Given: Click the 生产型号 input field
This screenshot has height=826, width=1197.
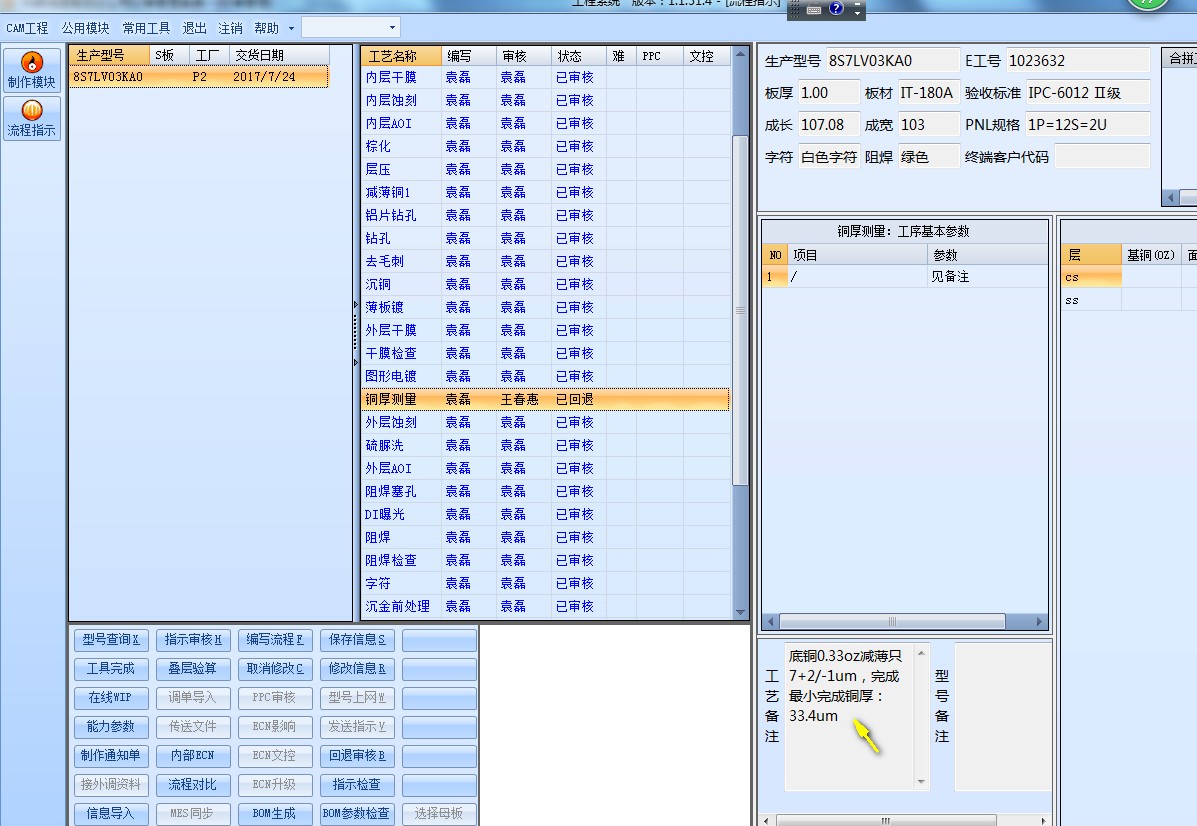Looking at the screenshot, I should 892,60.
